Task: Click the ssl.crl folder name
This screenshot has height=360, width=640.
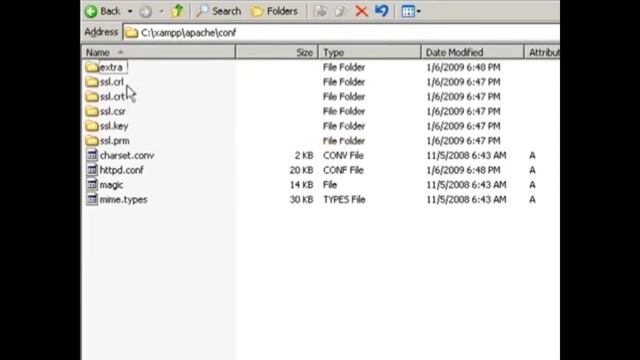Action: tap(111, 82)
